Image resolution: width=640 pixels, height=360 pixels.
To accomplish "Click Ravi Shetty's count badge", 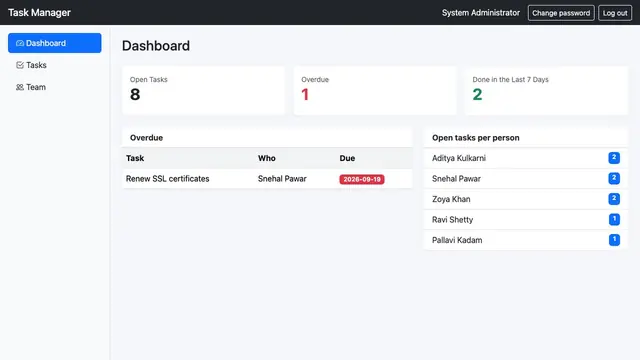I will (x=614, y=219).
